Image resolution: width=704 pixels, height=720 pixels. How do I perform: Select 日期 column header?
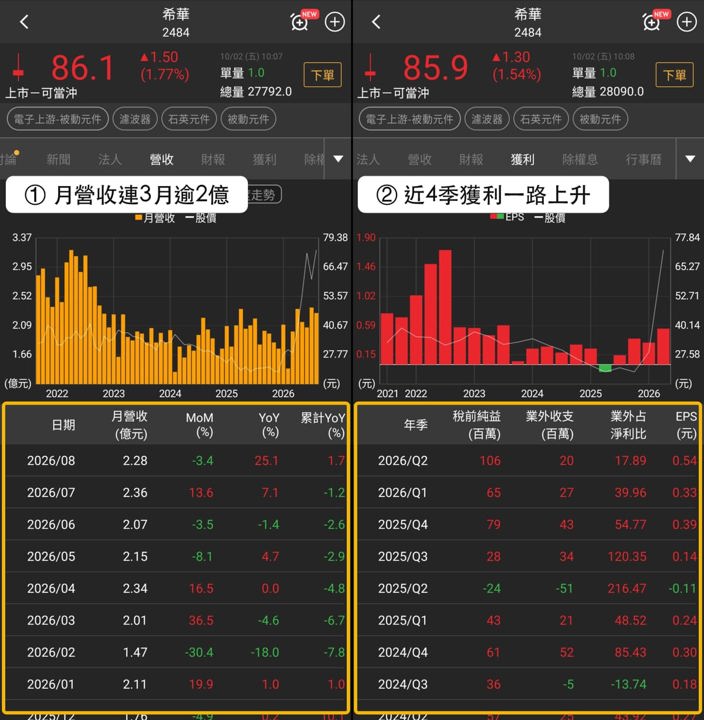63,425
